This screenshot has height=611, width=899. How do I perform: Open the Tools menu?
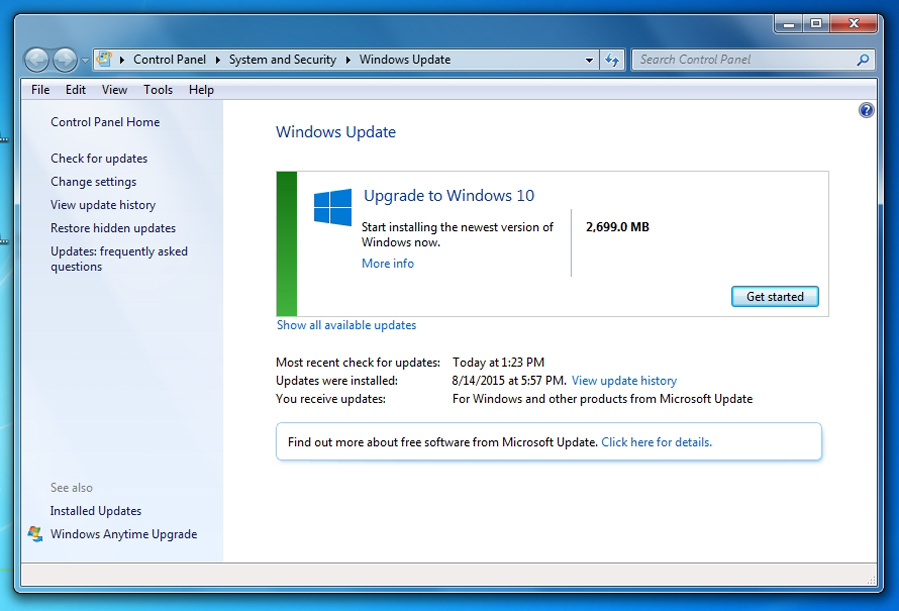tap(158, 90)
